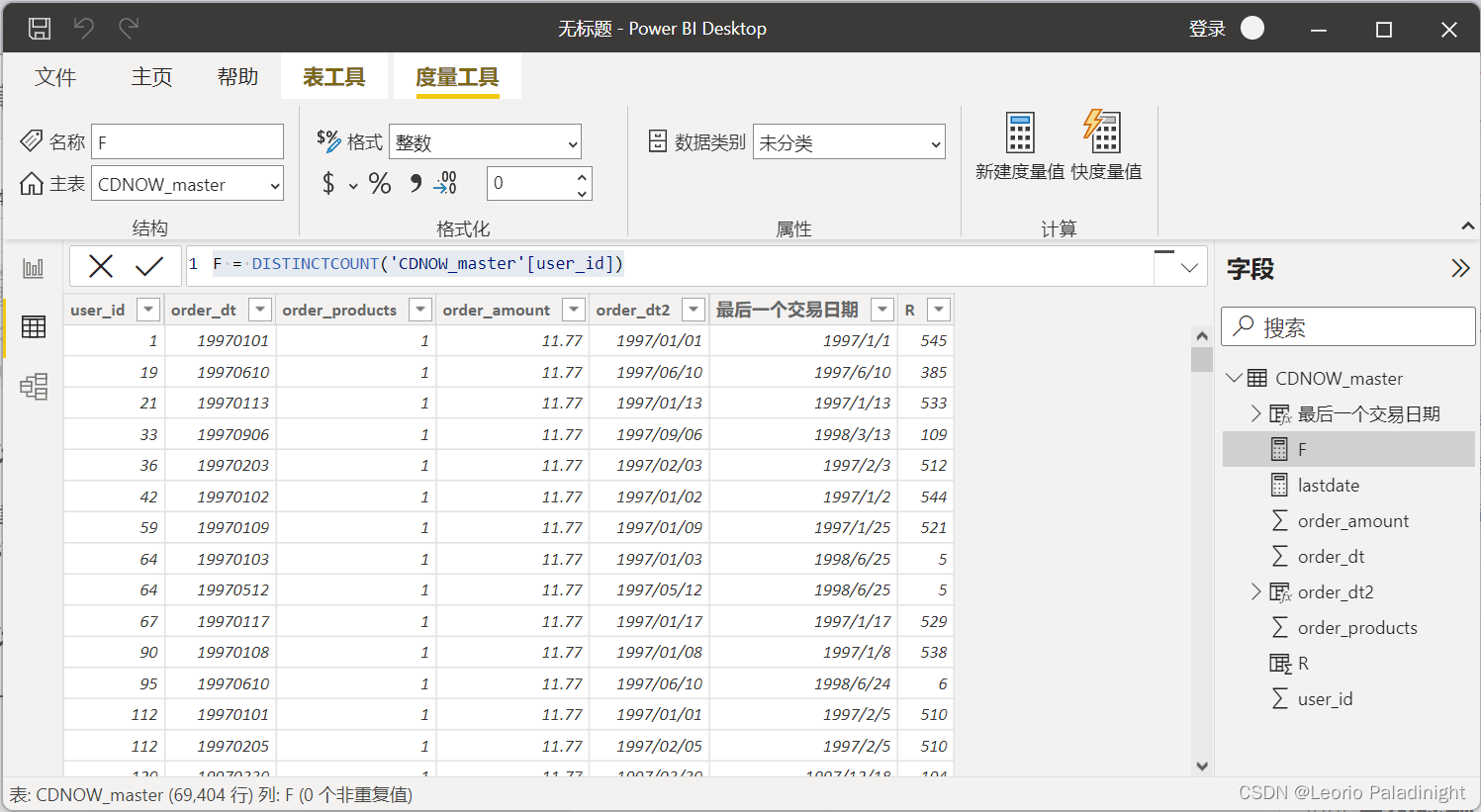Switch to the 帮助 help tab
This screenshot has height=812, width=1481.
[238, 77]
